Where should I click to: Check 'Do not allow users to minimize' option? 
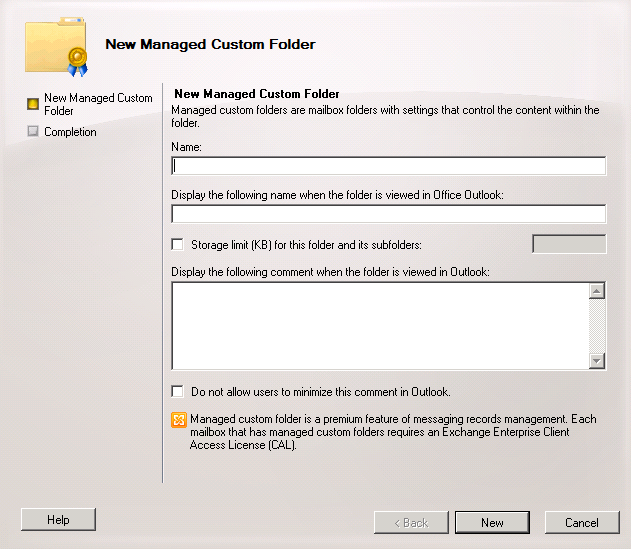pyautogui.click(x=177, y=391)
